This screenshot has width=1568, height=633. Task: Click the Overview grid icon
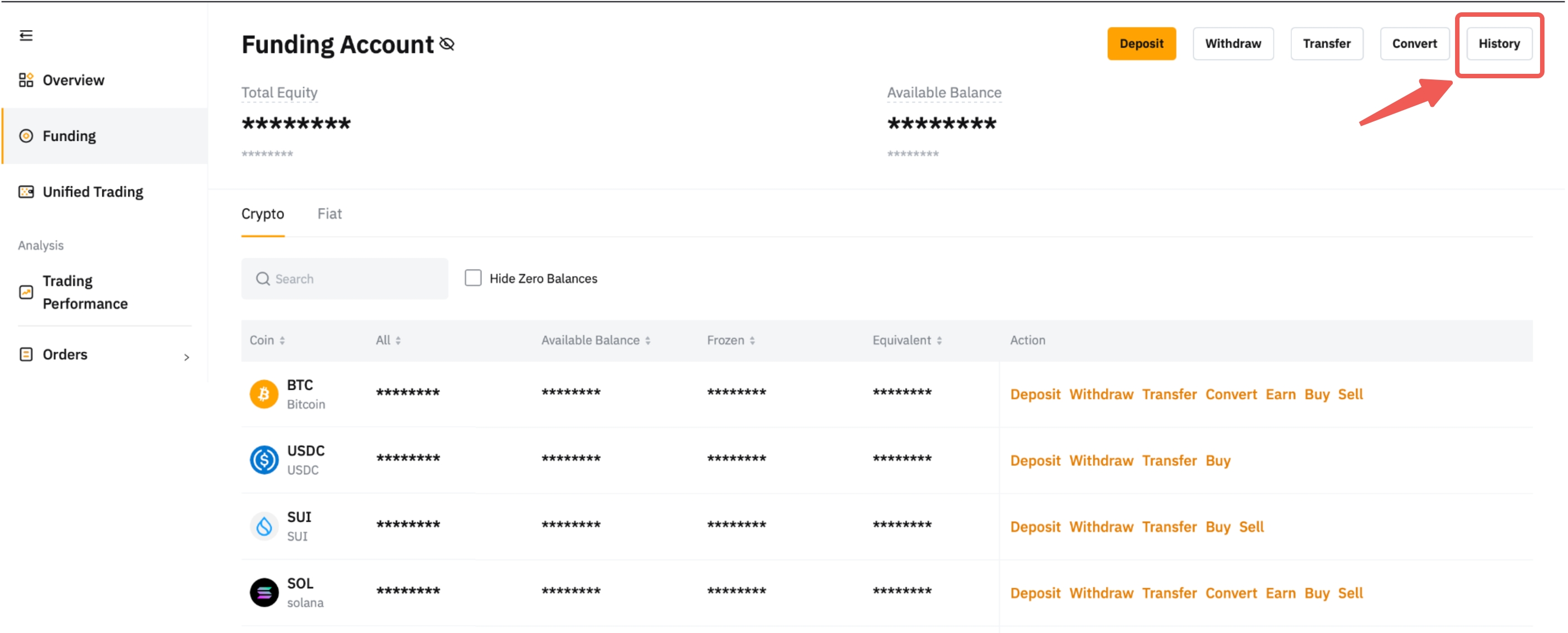click(26, 80)
